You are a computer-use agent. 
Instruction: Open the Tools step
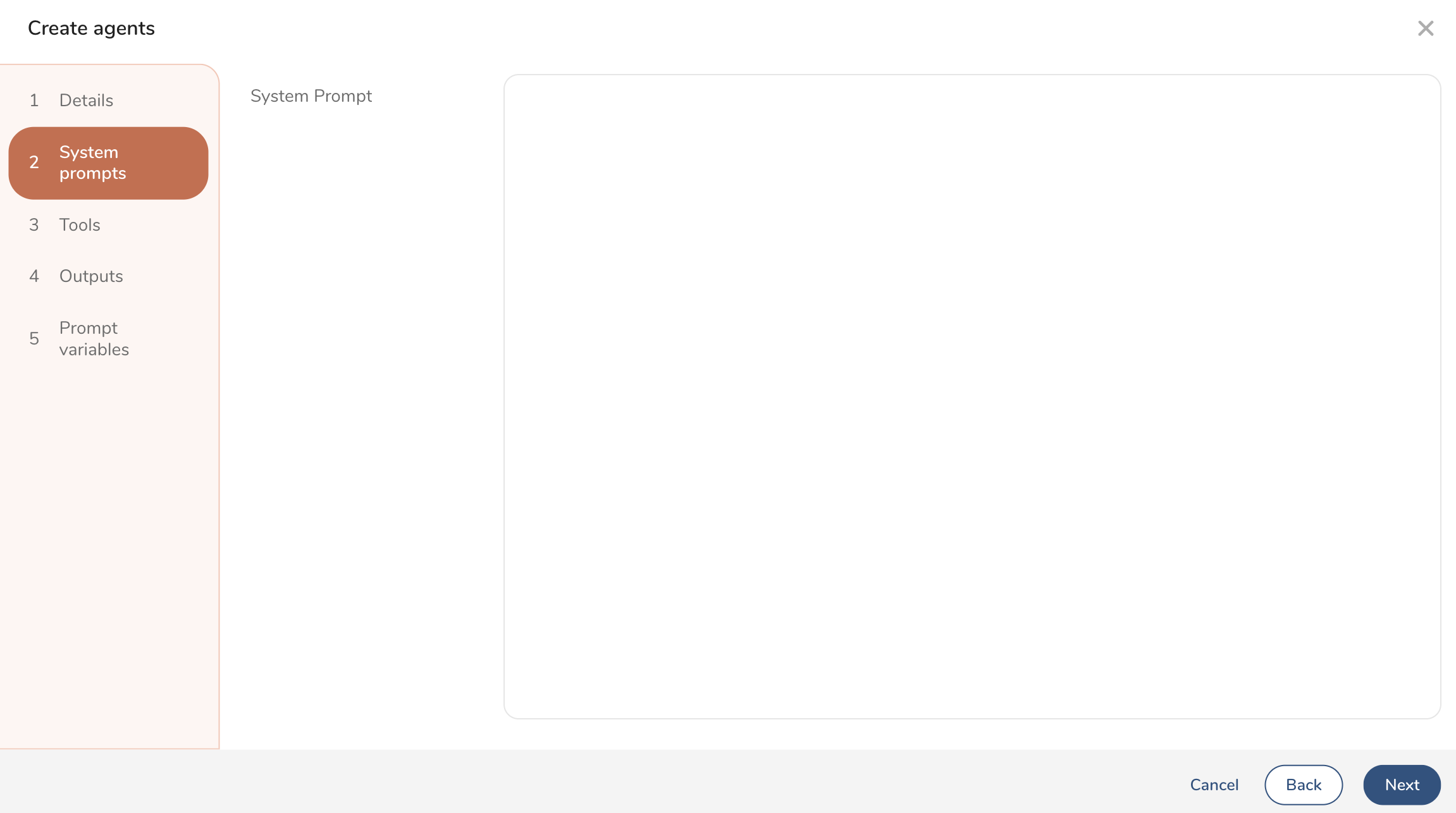pyautogui.click(x=80, y=224)
